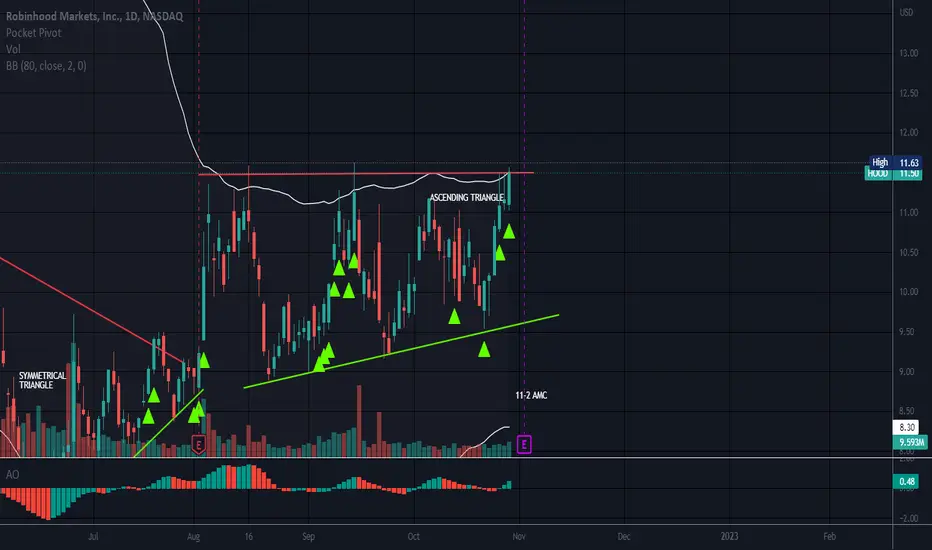Click the 0.48 AO value label

coord(906,481)
